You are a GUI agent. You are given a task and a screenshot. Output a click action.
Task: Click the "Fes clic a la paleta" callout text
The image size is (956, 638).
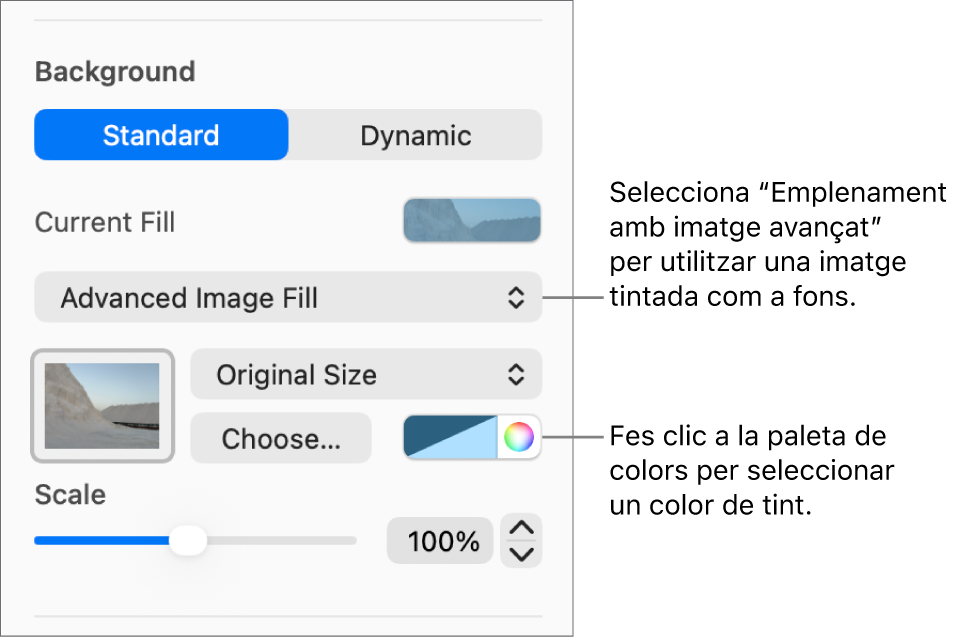click(750, 471)
